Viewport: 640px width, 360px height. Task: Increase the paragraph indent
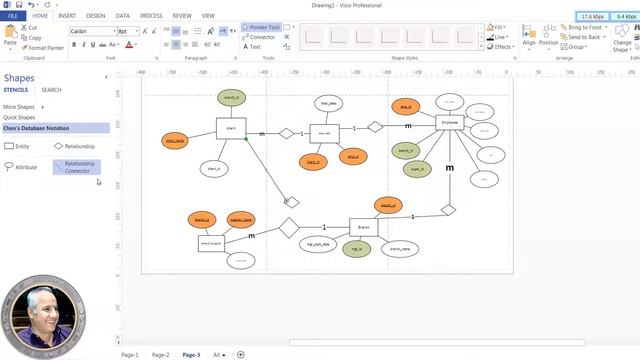pyautogui.click(x=216, y=44)
